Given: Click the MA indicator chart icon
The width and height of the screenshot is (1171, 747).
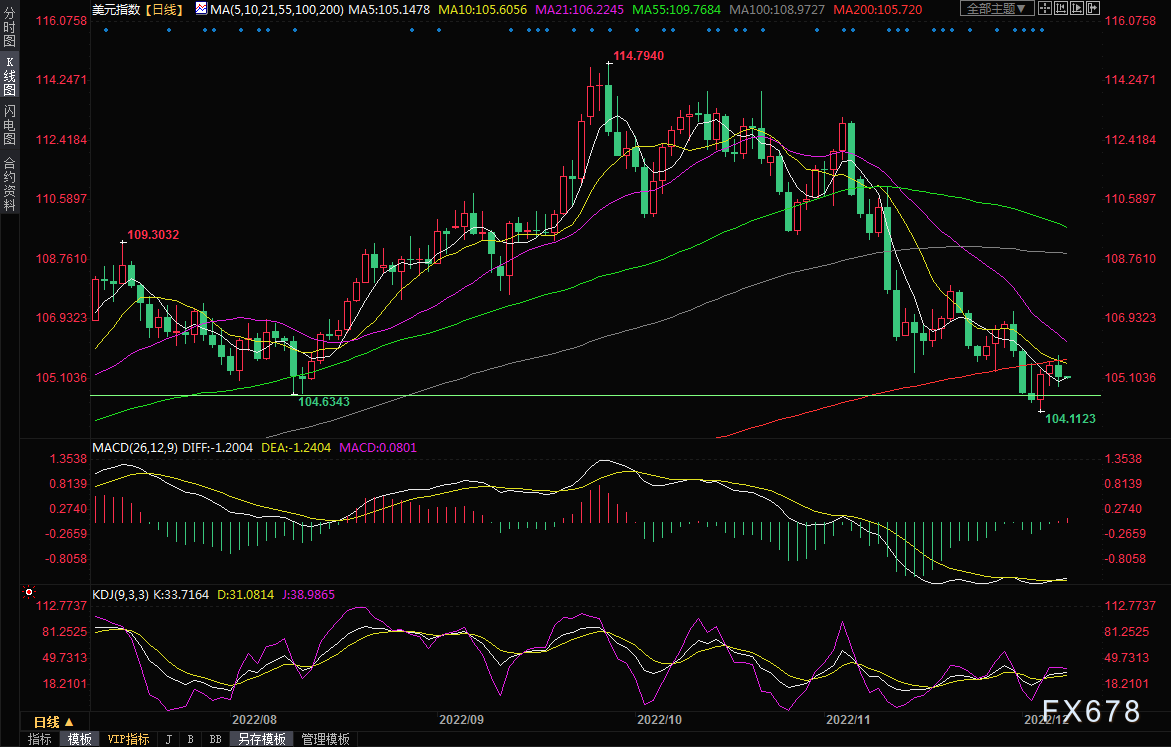Looking at the screenshot, I should click(202, 9).
